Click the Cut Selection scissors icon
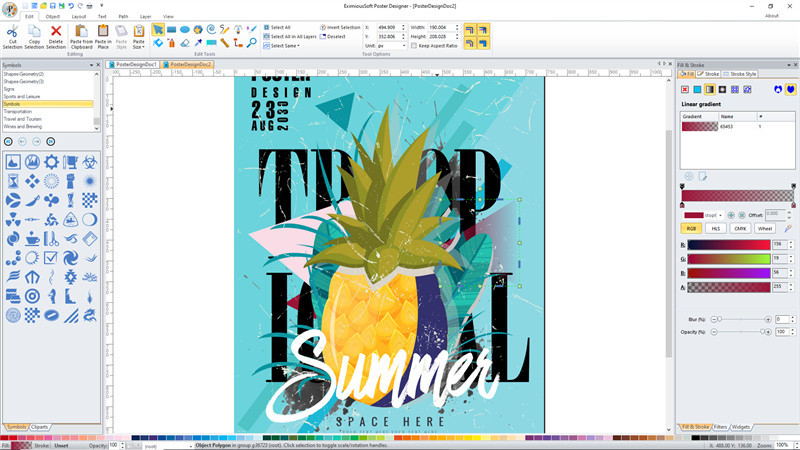 (x=12, y=32)
